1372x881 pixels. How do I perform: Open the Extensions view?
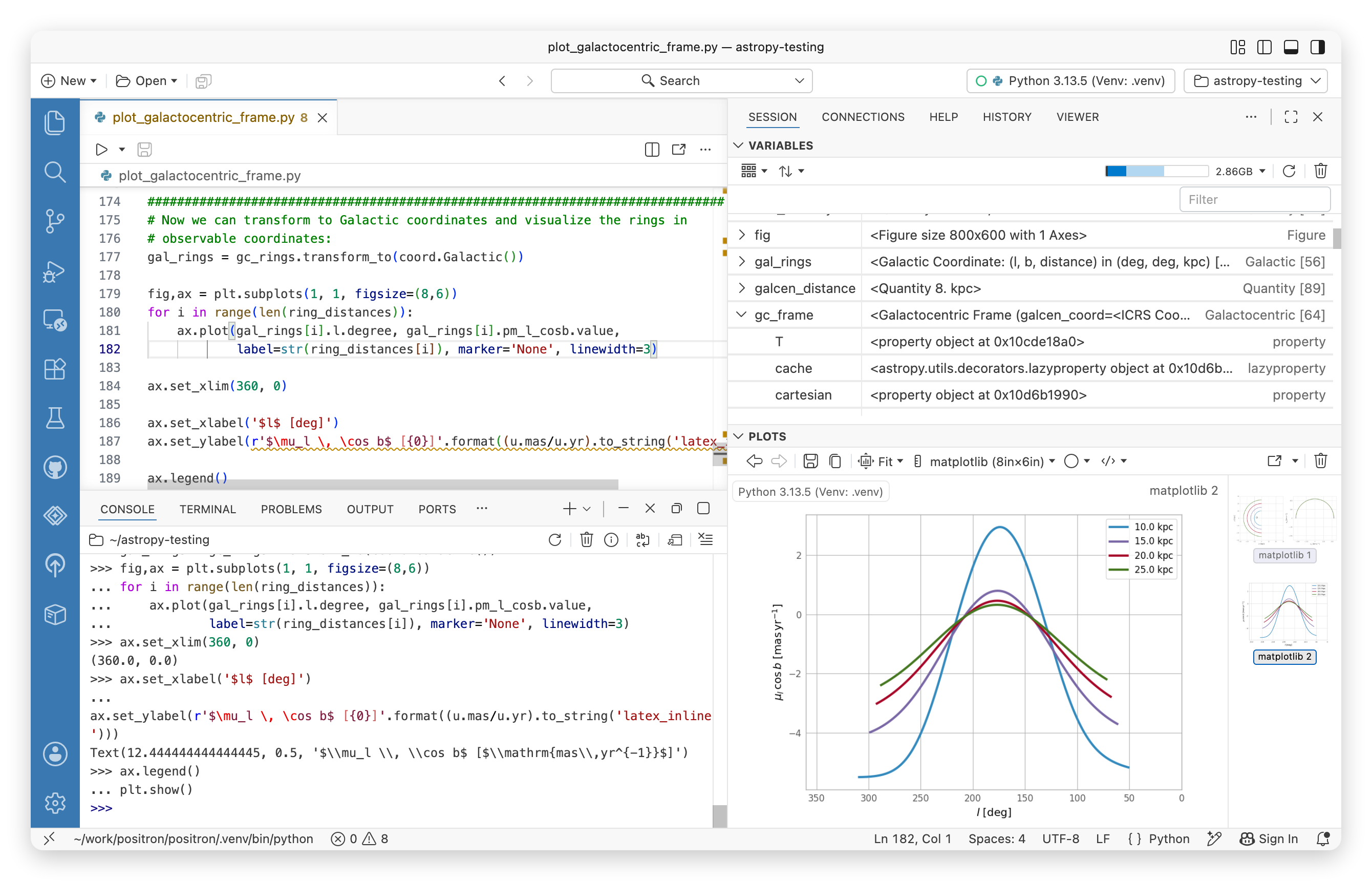tap(55, 368)
